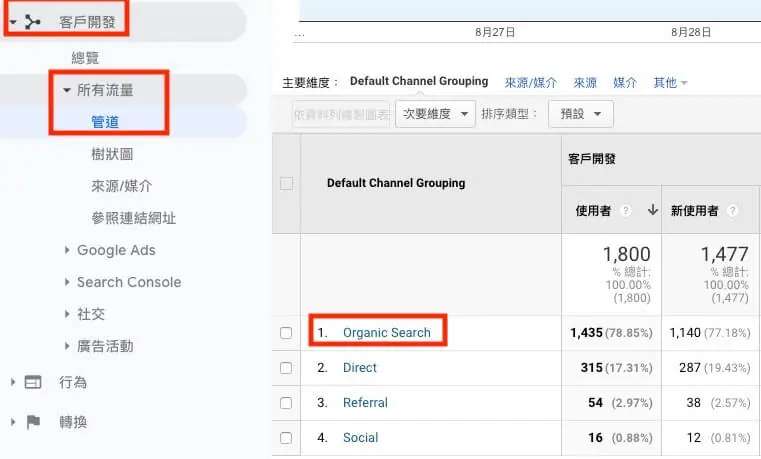
Task: Open the Referral channel link
Action: [365, 403]
